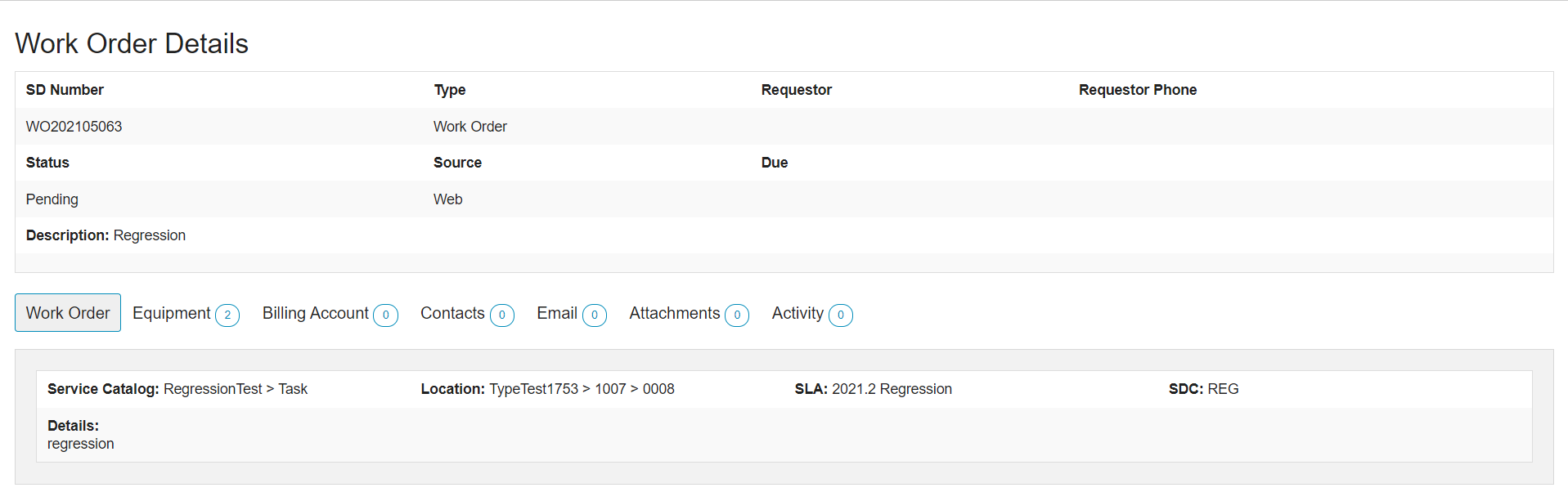Click the Service Catalog RegressionTest entry
This screenshot has width=1568, height=492.
coord(213,389)
